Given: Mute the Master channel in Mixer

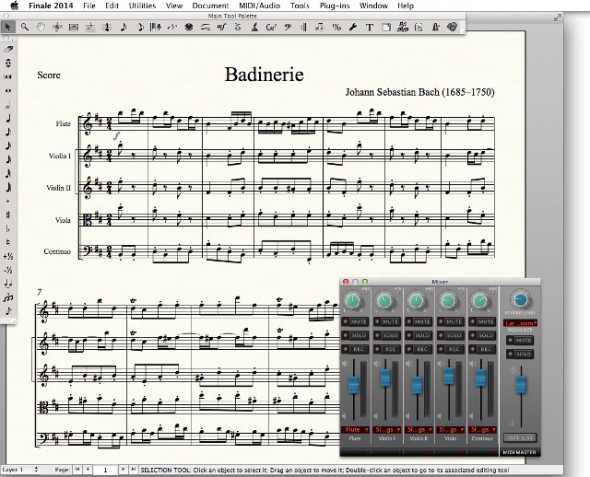Looking at the screenshot, I should [520, 340].
